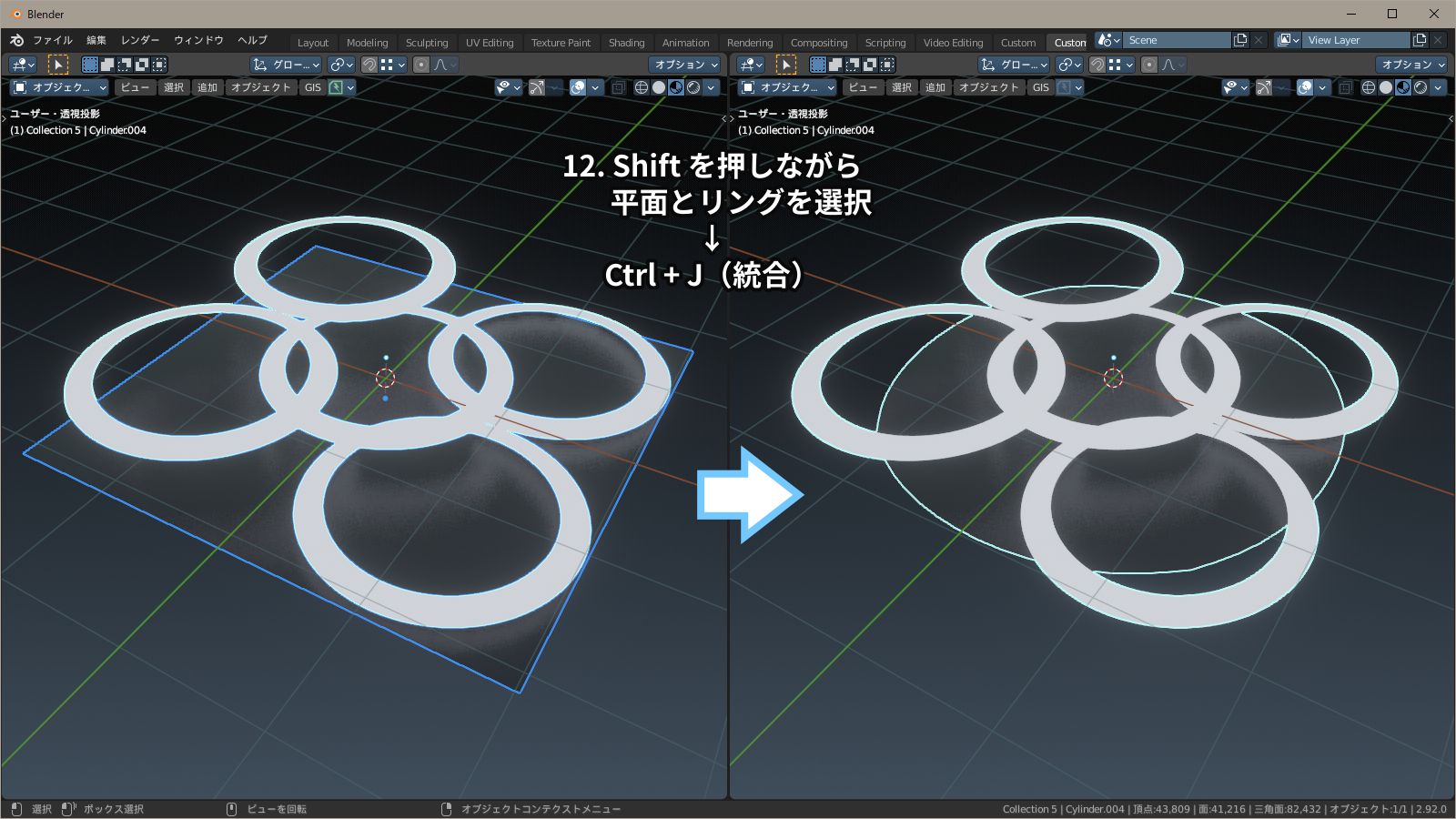Switch right viewport to rendered shading
Viewport: 1456px width, 819px height.
(x=1422, y=87)
